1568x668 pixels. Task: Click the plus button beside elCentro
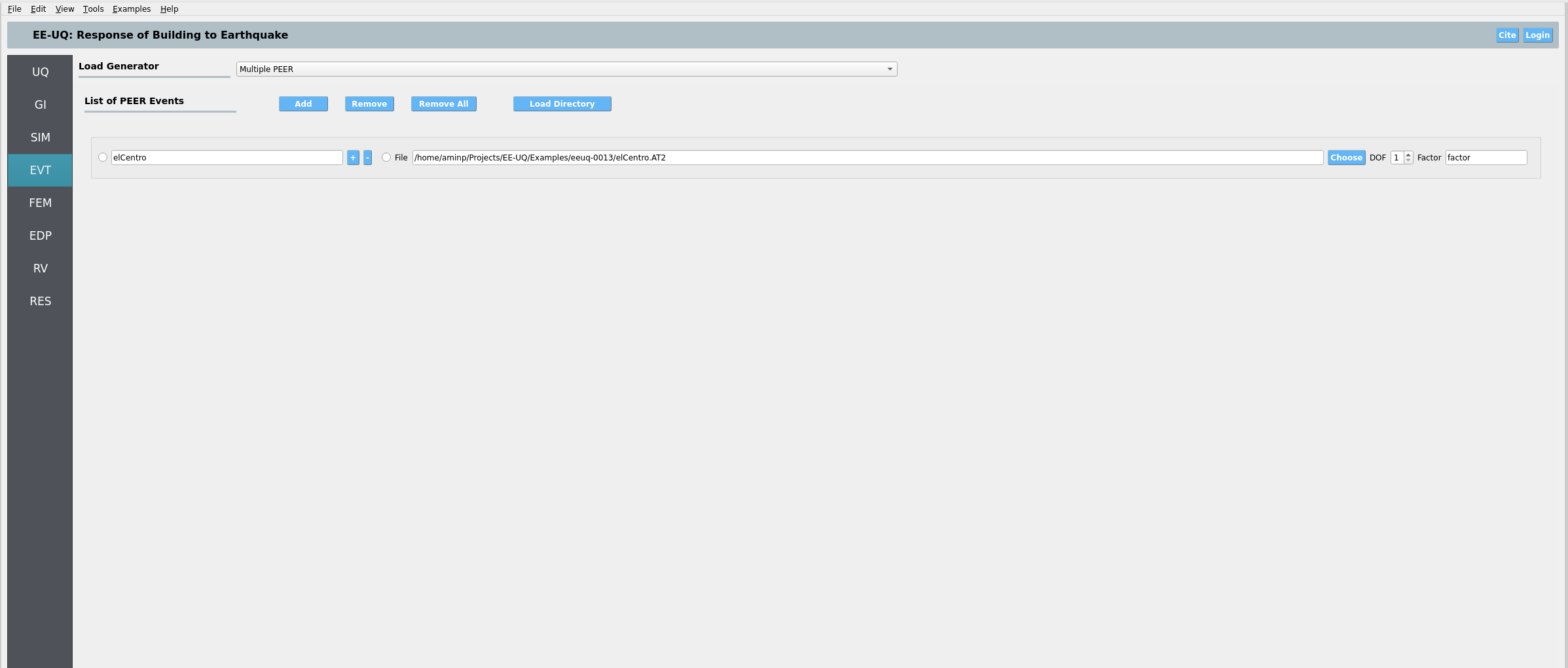[353, 158]
